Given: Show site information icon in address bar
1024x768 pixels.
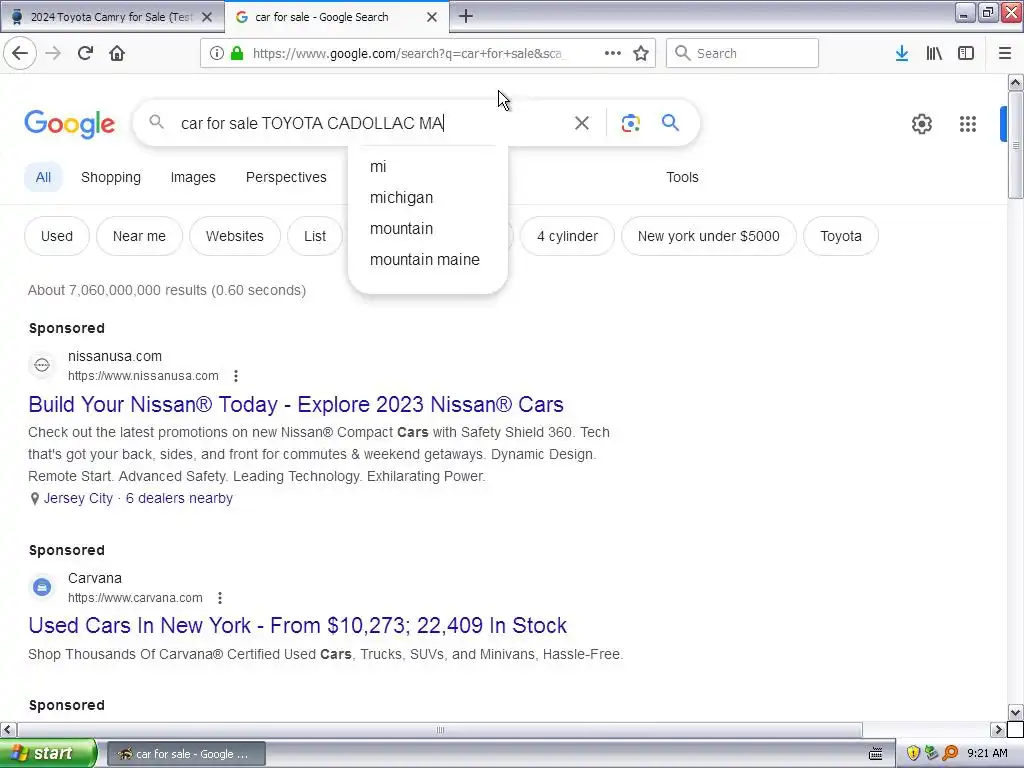Looking at the screenshot, I should (217, 53).
